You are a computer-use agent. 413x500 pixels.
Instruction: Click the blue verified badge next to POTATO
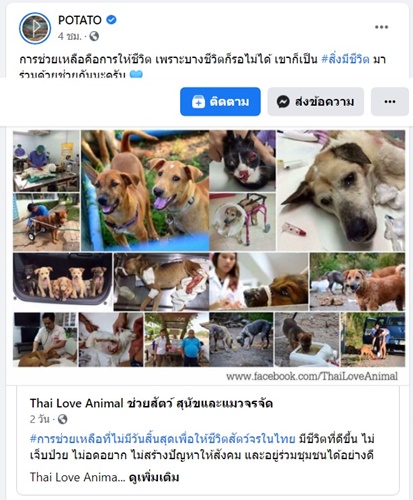click(111, 20)
